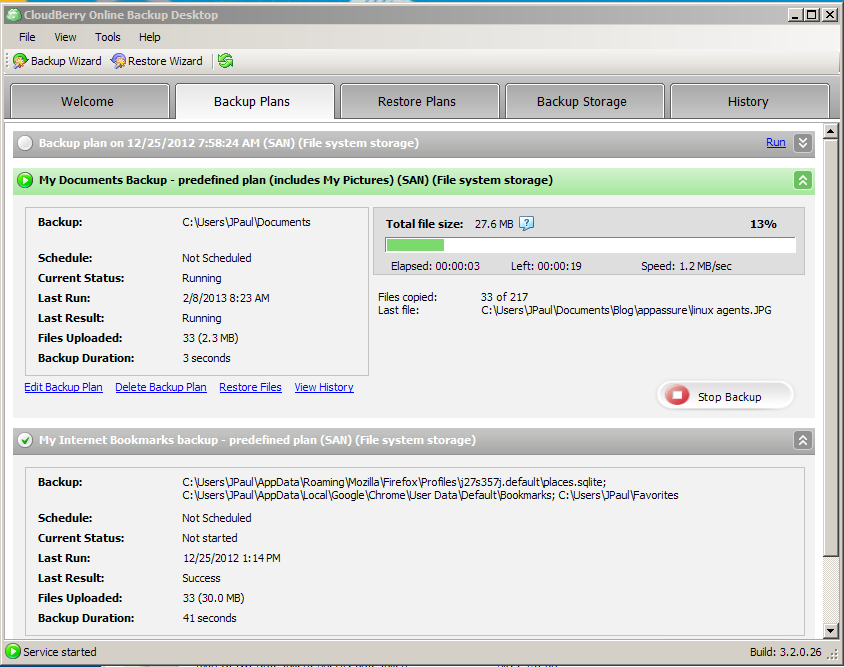Click the Firefox places.sqlite backup path
The image size is (844, 667).
[x=394, y=482]
